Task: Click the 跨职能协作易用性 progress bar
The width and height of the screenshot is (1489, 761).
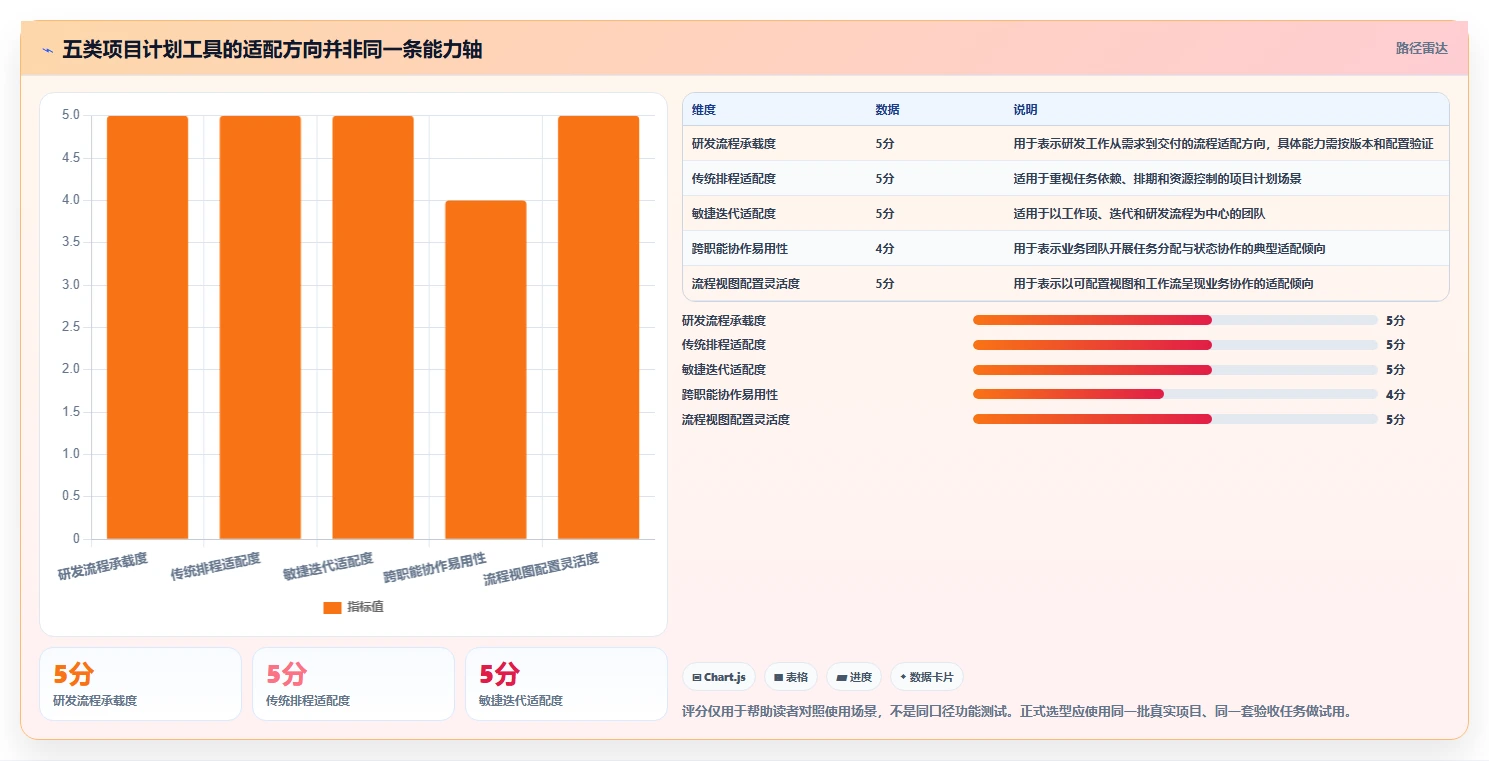Action: point(1175,395)
